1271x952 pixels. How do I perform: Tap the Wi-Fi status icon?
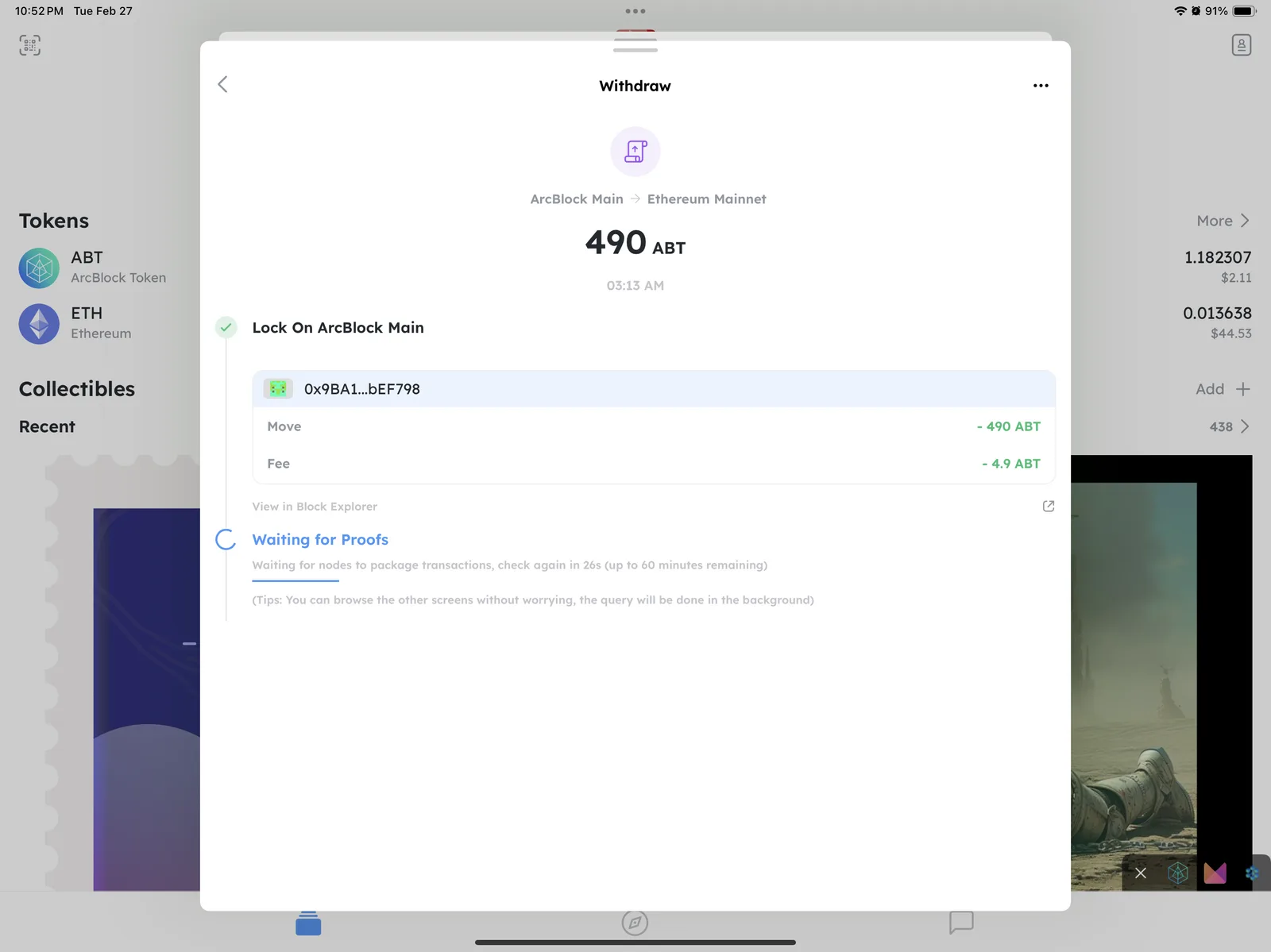pyautogui.click(x=1180, y=11)
